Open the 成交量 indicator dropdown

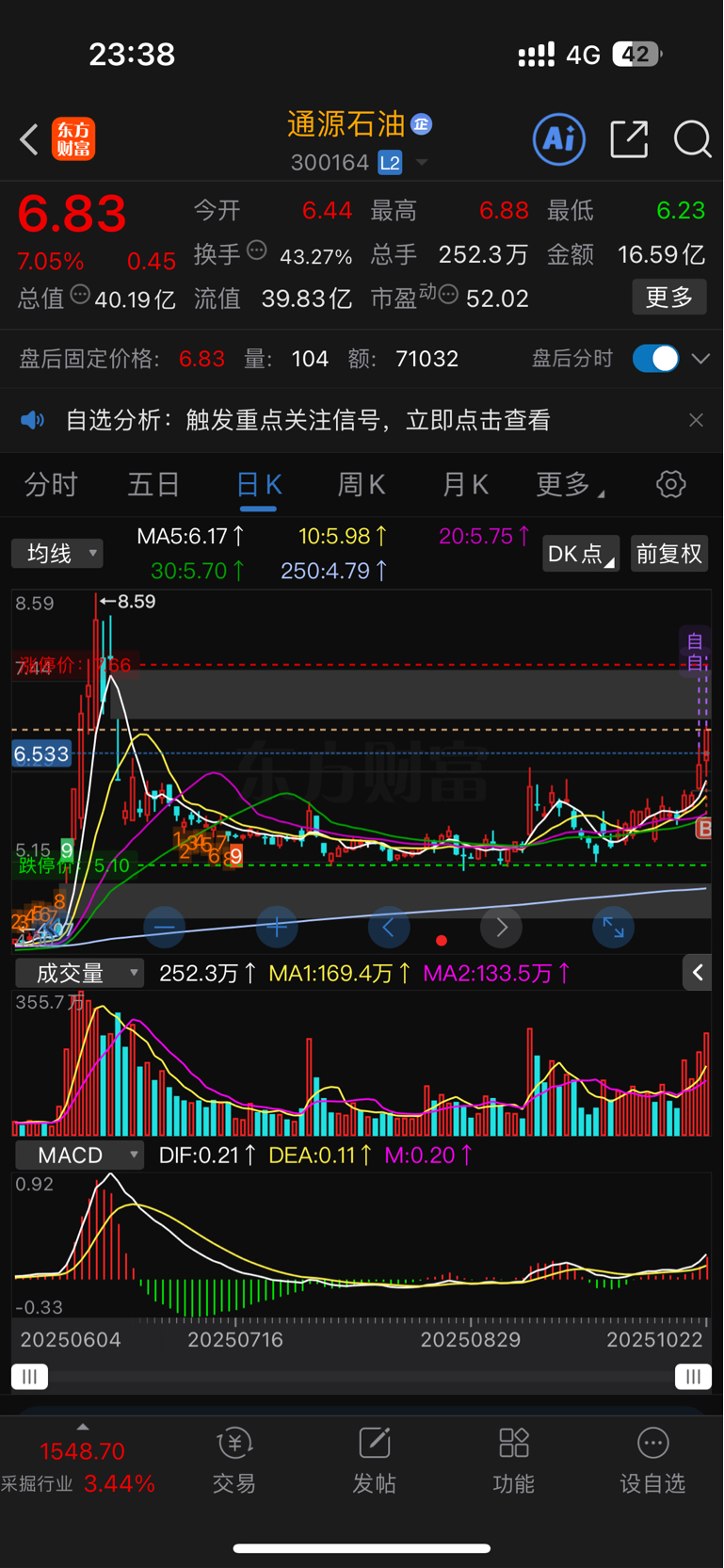80,973
